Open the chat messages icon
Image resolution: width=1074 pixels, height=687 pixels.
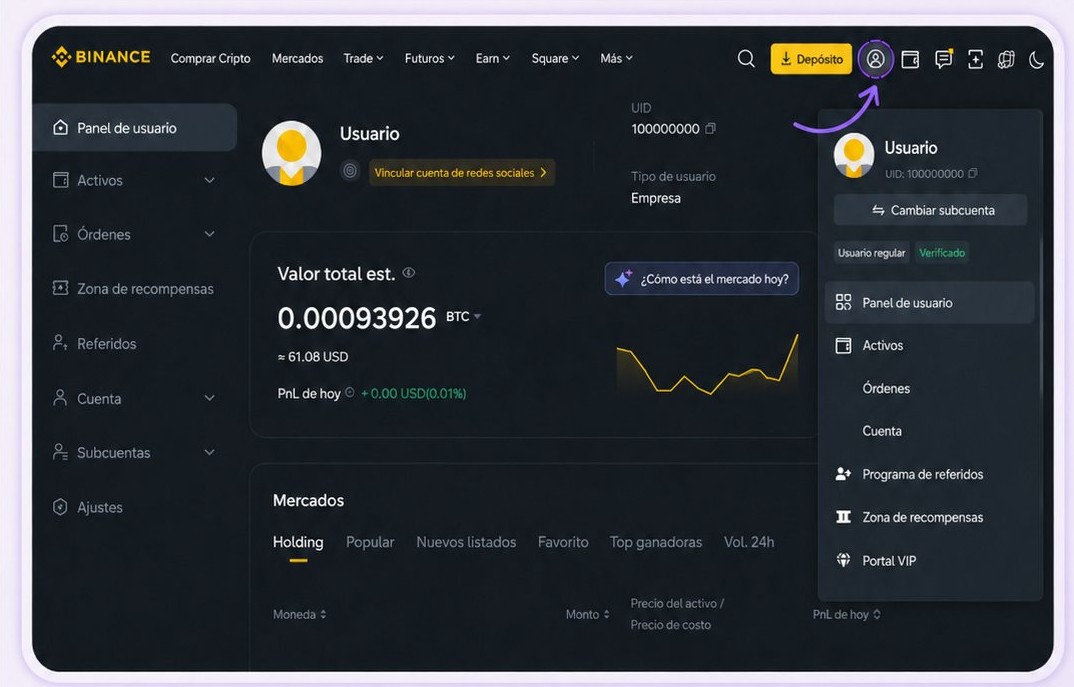click(943, 59)
